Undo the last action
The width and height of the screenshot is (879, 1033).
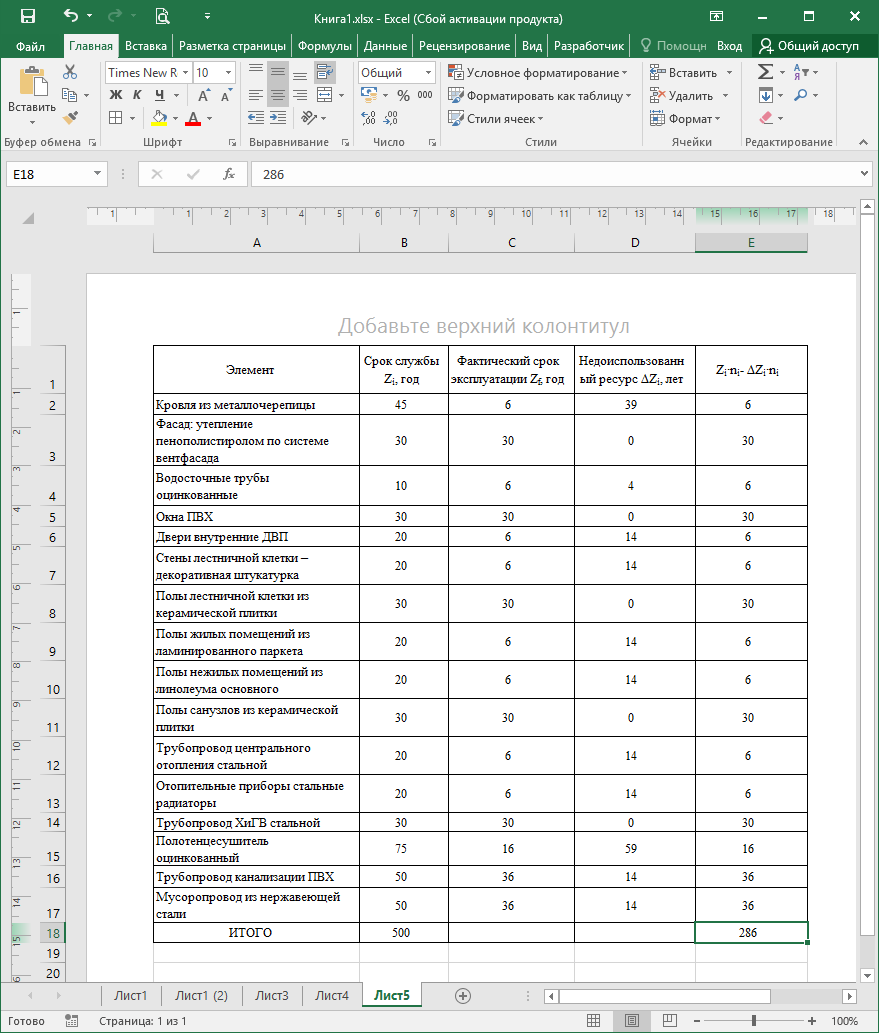pyautogui.click(x=71, y=16)
